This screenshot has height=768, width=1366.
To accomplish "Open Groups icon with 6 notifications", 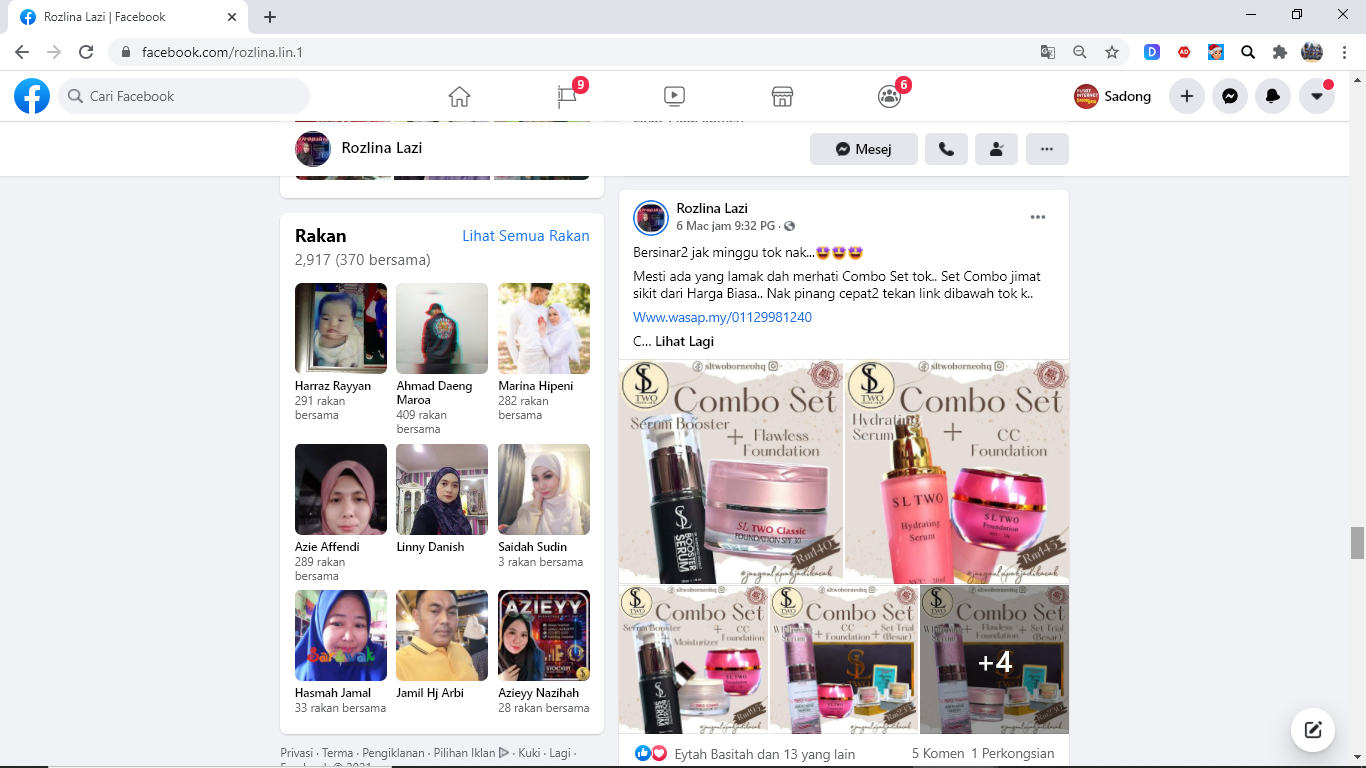I will point(889,96).
